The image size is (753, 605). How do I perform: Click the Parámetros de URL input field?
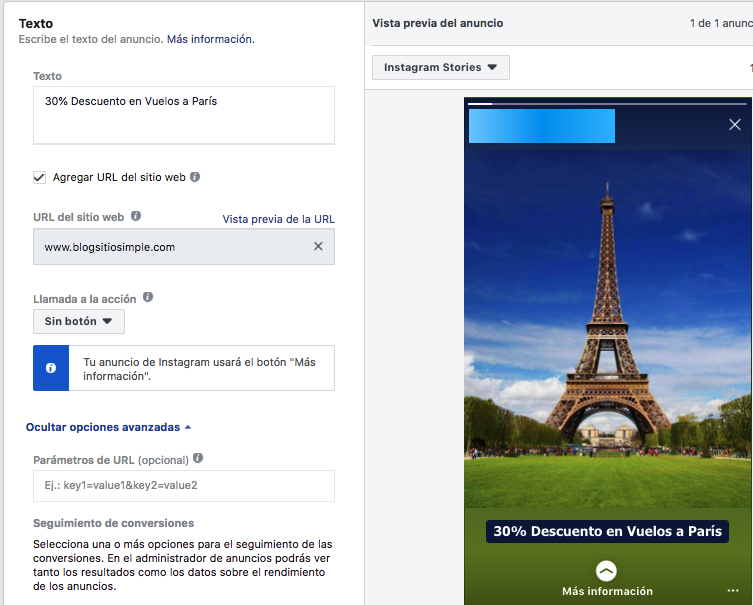184,486
